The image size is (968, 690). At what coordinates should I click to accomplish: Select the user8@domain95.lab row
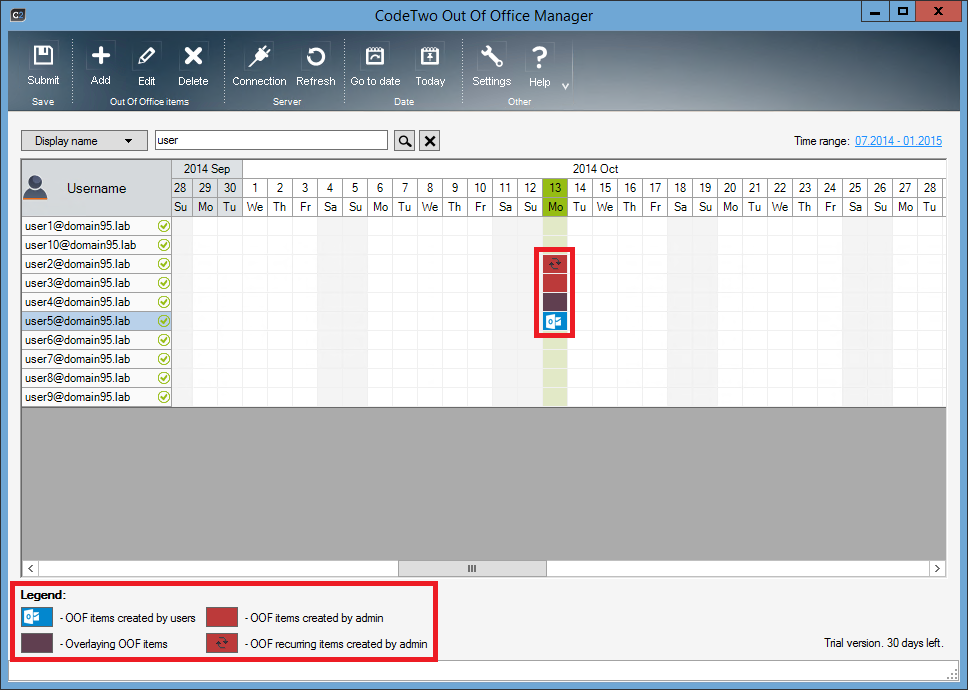point(96,378)
